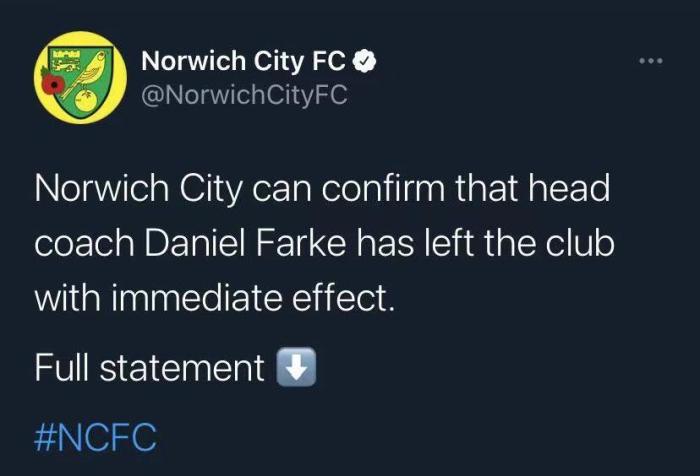Click the ball beneath the canary
The width and height of the screenshot is (700, 476).
(84, 100)
